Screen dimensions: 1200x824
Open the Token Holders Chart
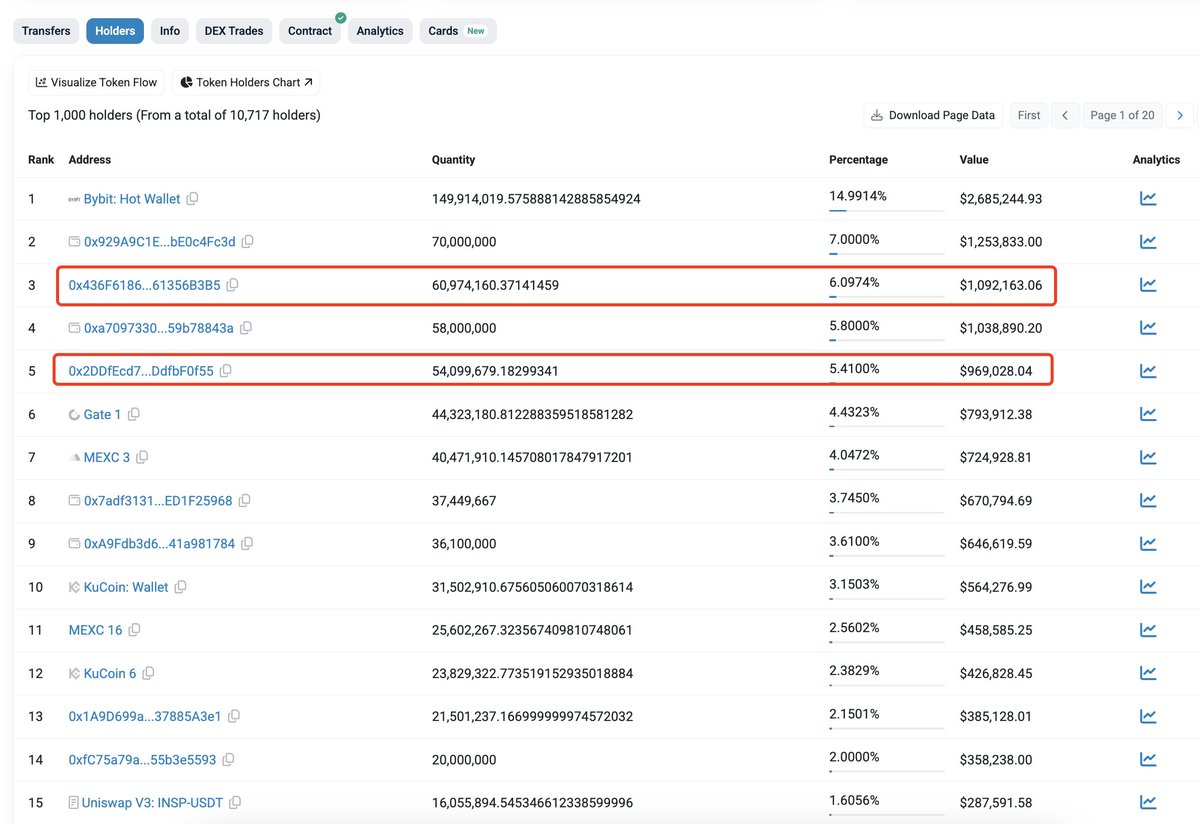(246, 82)
